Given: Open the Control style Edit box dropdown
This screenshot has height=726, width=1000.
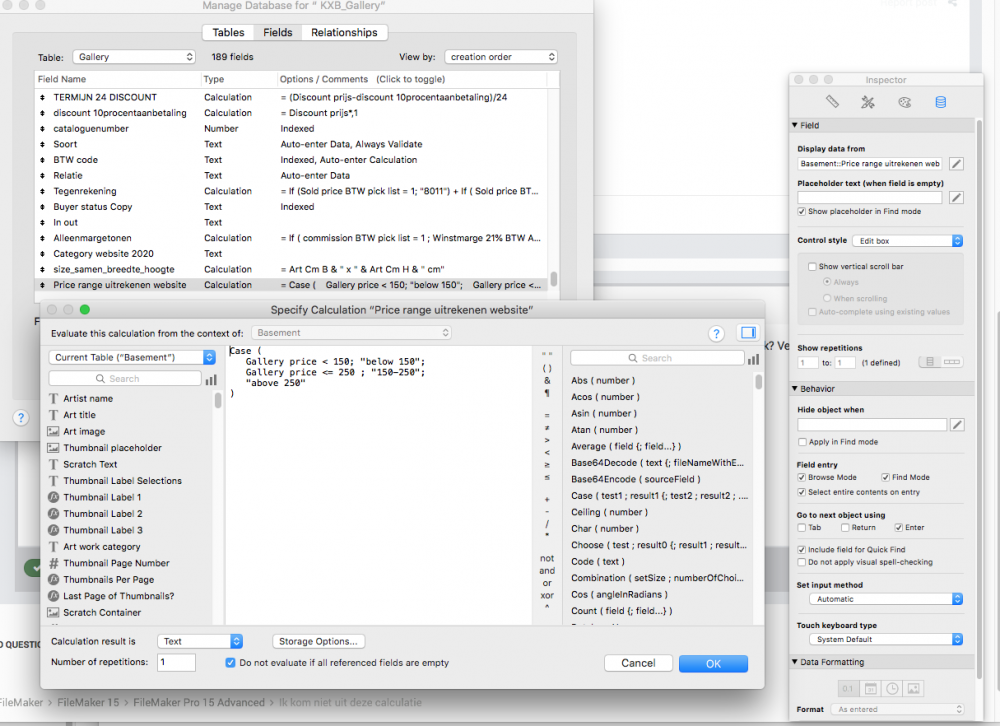Looking at the screenshot, I should coord(907,241).
